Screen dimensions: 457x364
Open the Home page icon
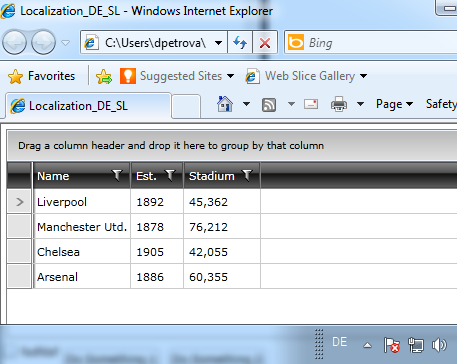[x=225, y=104]
